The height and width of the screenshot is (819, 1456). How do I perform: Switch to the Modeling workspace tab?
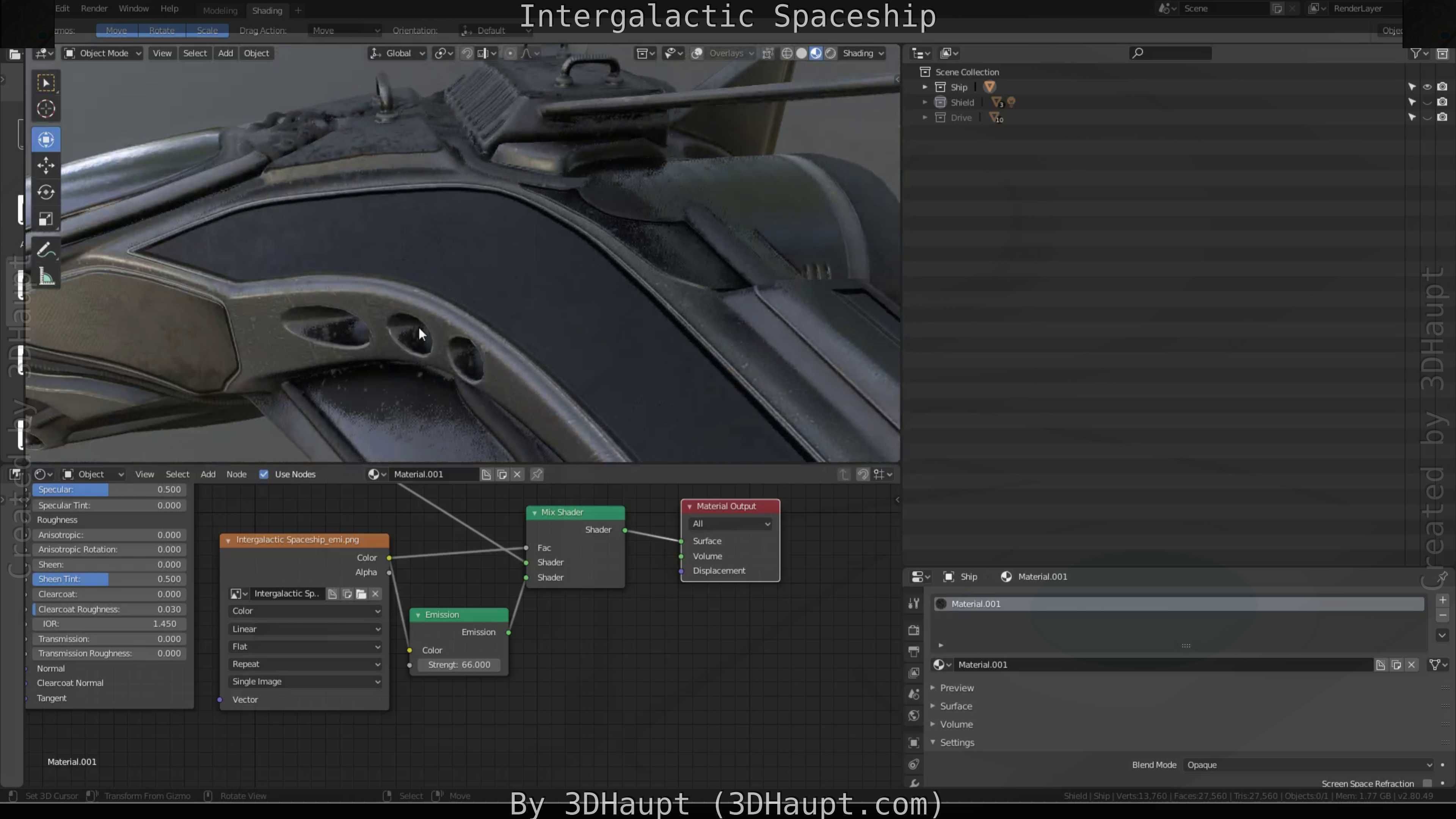(x=220, y=10)
